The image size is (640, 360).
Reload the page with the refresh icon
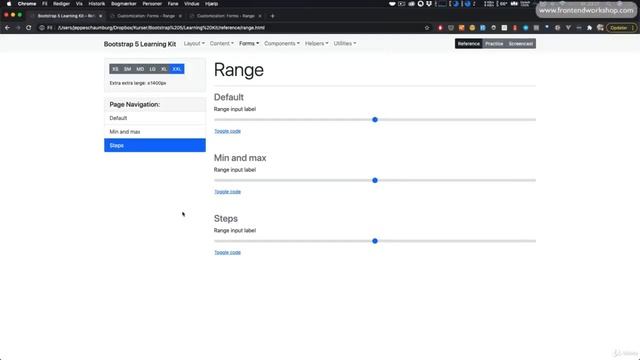[x=29, y=28]
